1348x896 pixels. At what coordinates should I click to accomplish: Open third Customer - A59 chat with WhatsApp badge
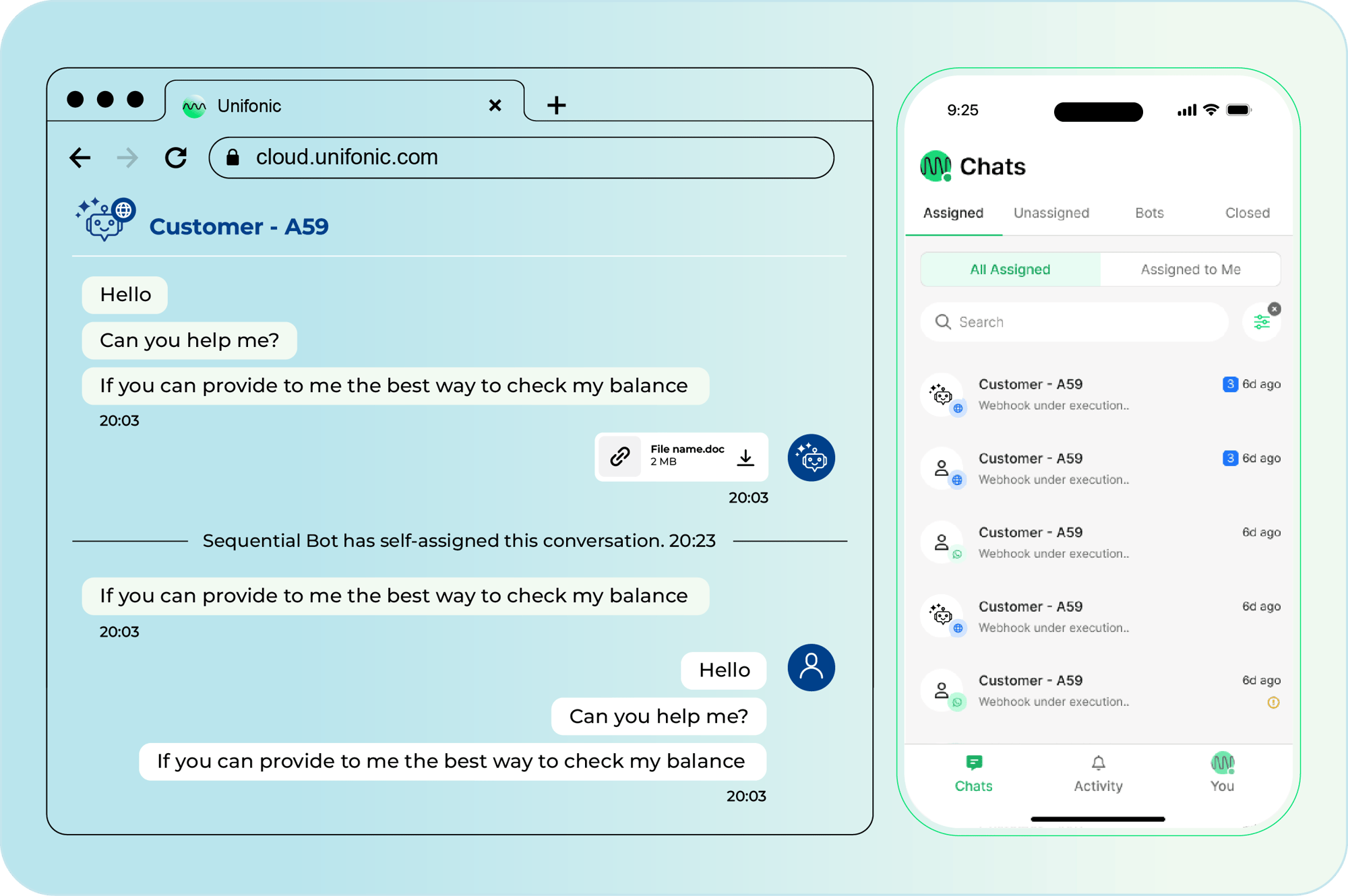[x=1101, y=542]
